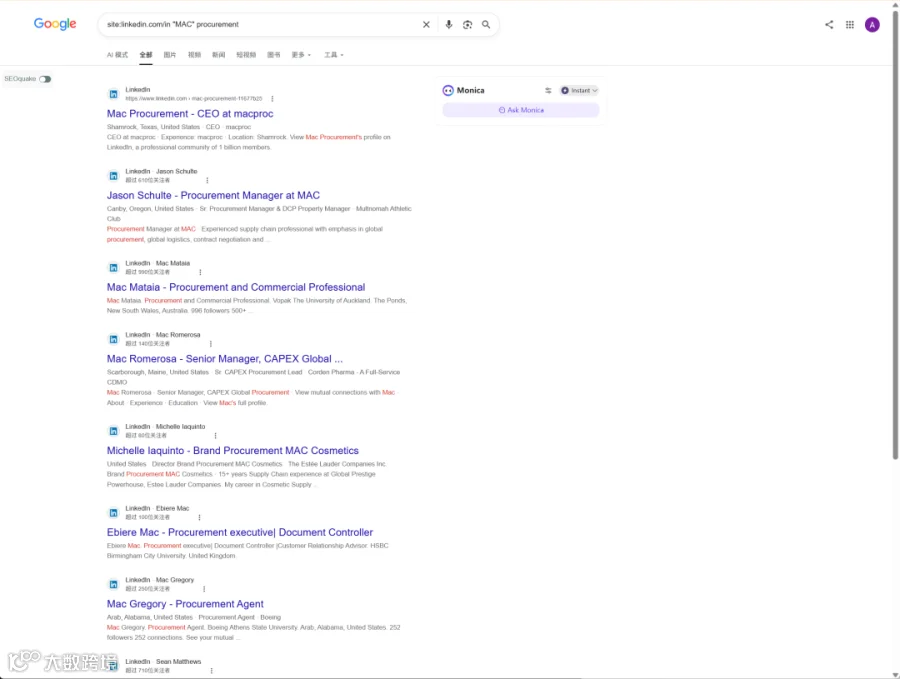Click 'LinkedIn · Sean Matthews' source text
900x679 pixels.
point(163,662)
